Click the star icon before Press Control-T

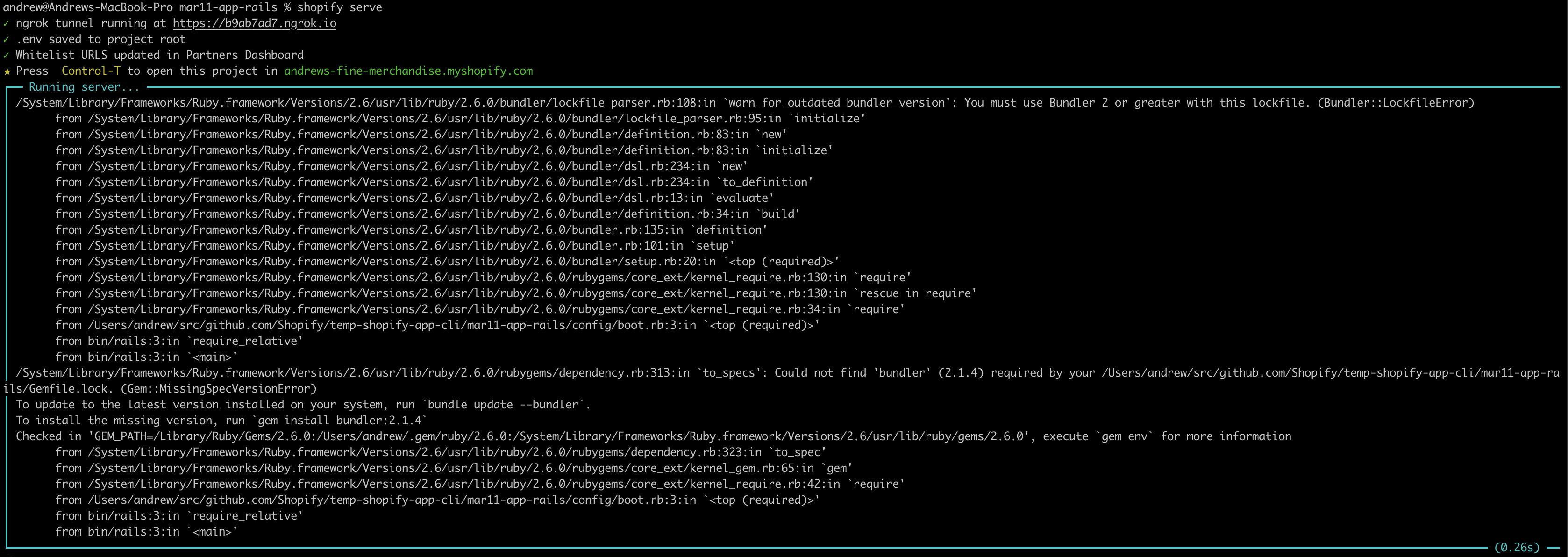click(x=7, y=71)
